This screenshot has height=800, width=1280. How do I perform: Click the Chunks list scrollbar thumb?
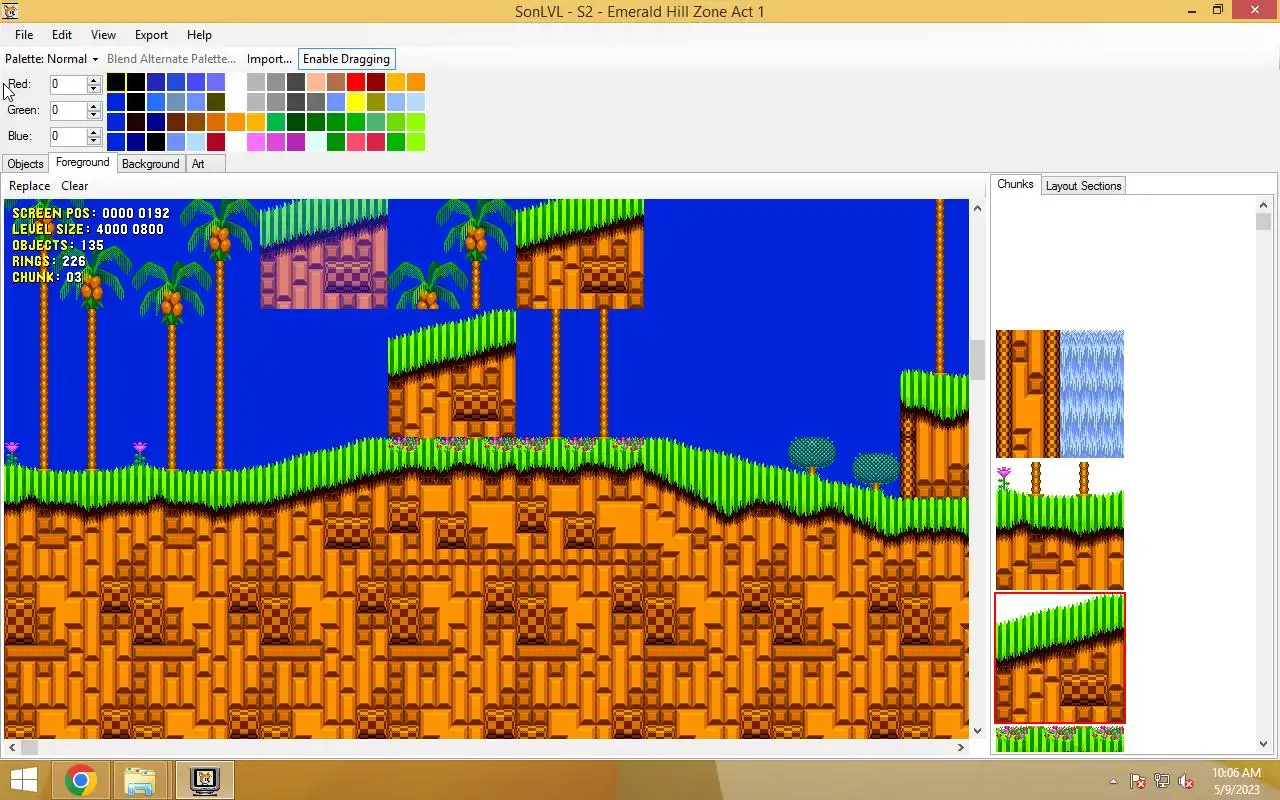pyautogui.click(x=1264, y=221)
